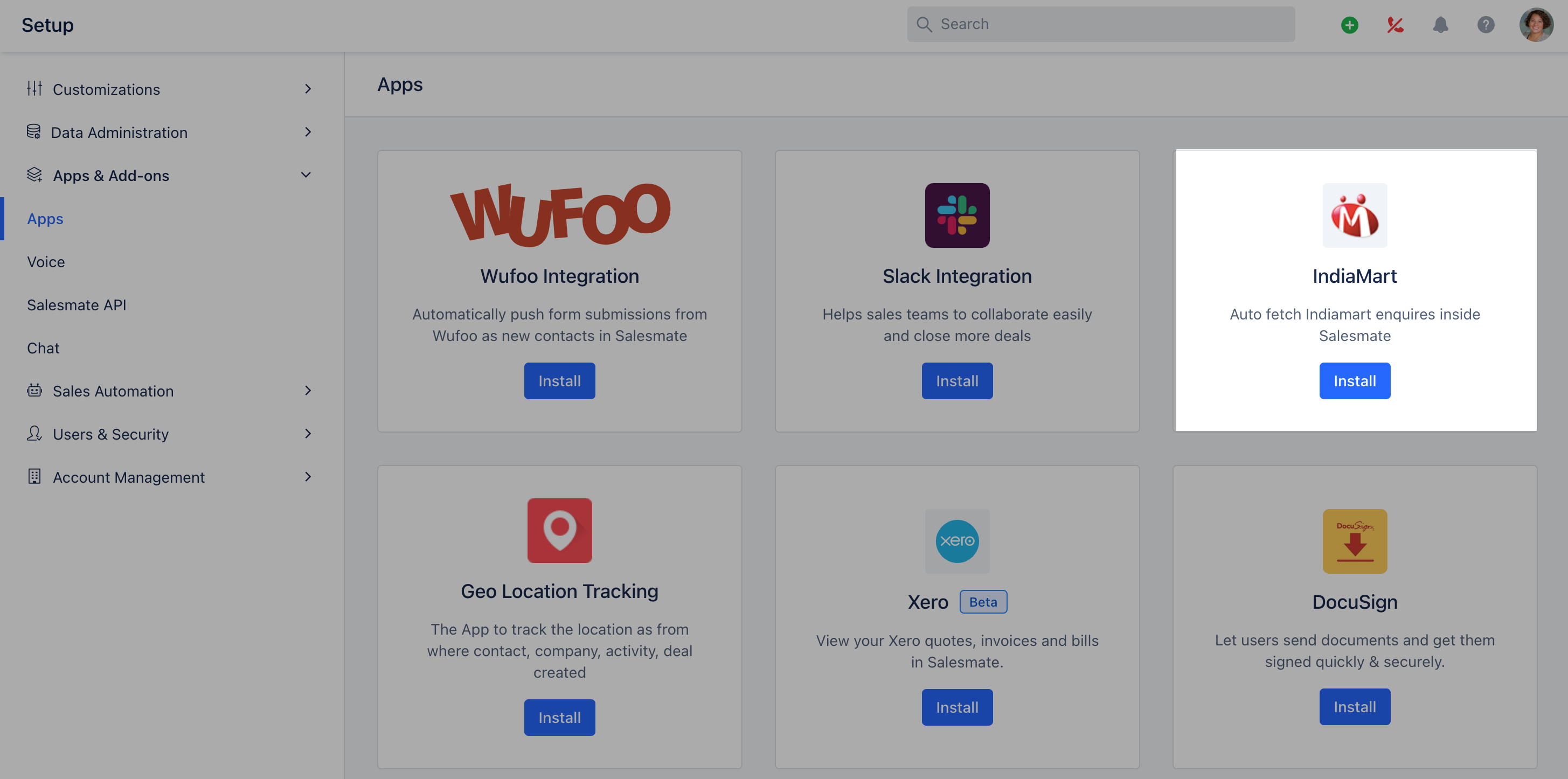Click the IndiaMart app logo
This screenshot has width=1568, height=779.
(x=1355, y=215)
